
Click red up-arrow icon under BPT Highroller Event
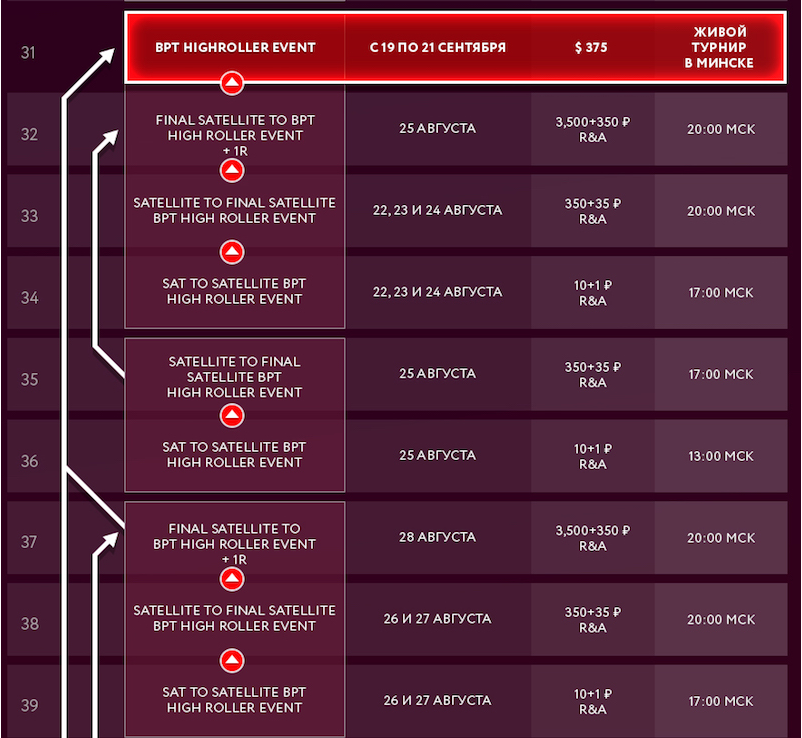pos(232,83)
